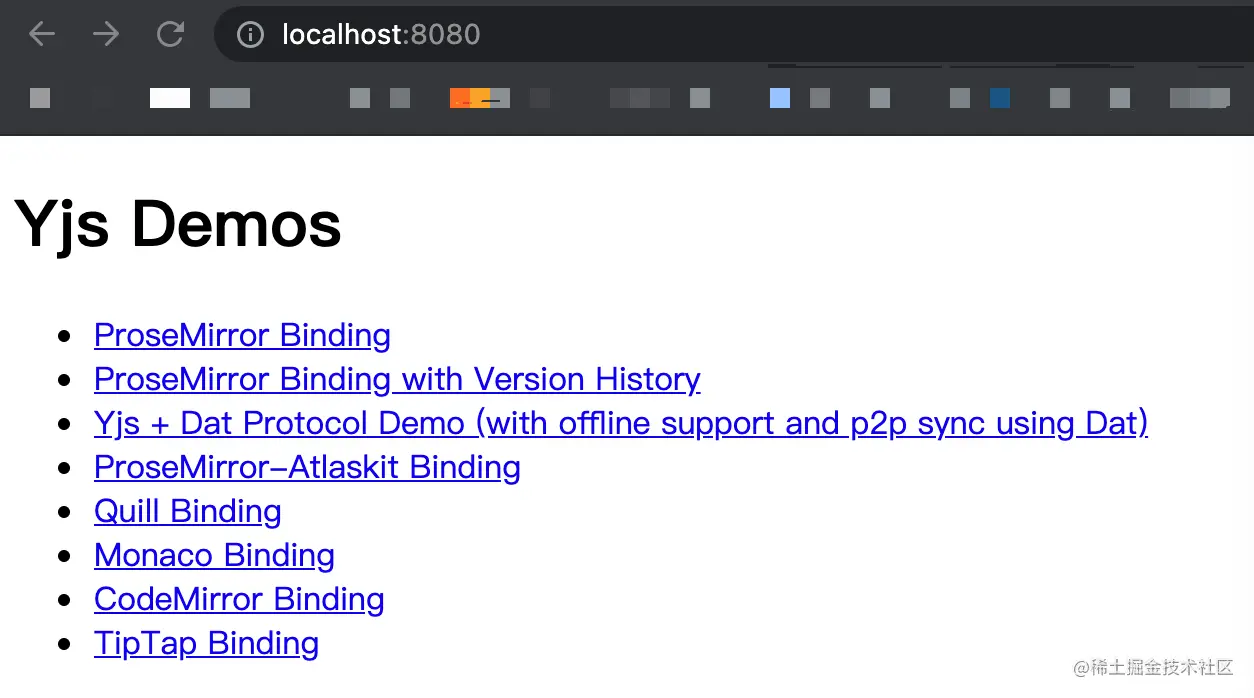View site information icon in address bar
This screenshot has width=1254, height=698.
click(250, 35)
